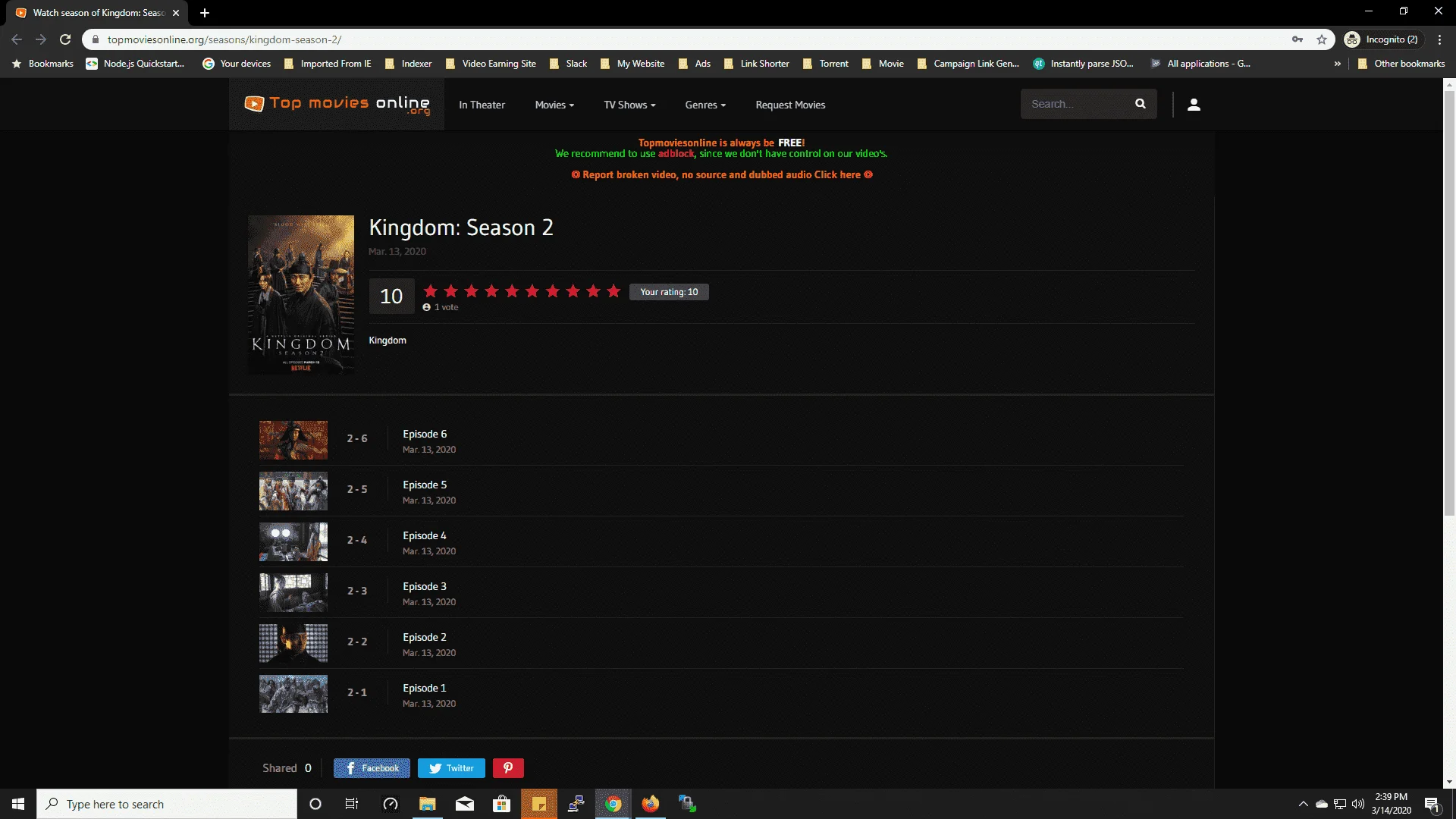Expand the TV Shows dropdown menu
The width and height of the screenshot is (1456, 819).
pos(629,105)
